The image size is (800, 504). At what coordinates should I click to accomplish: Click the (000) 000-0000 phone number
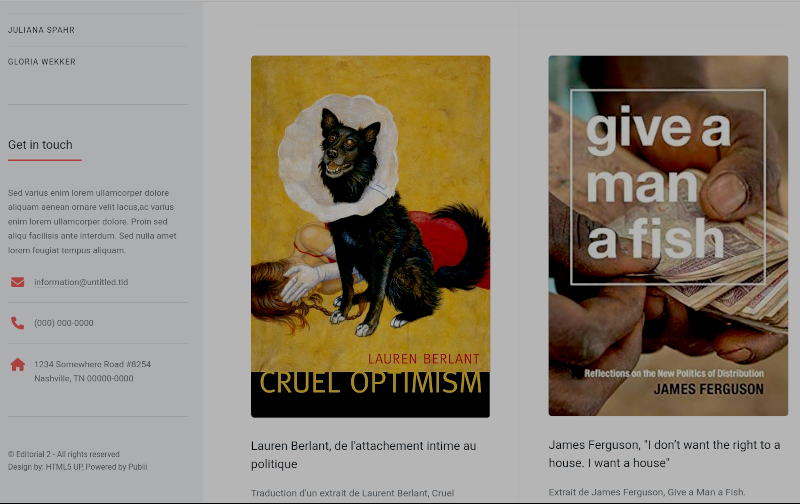64,323
